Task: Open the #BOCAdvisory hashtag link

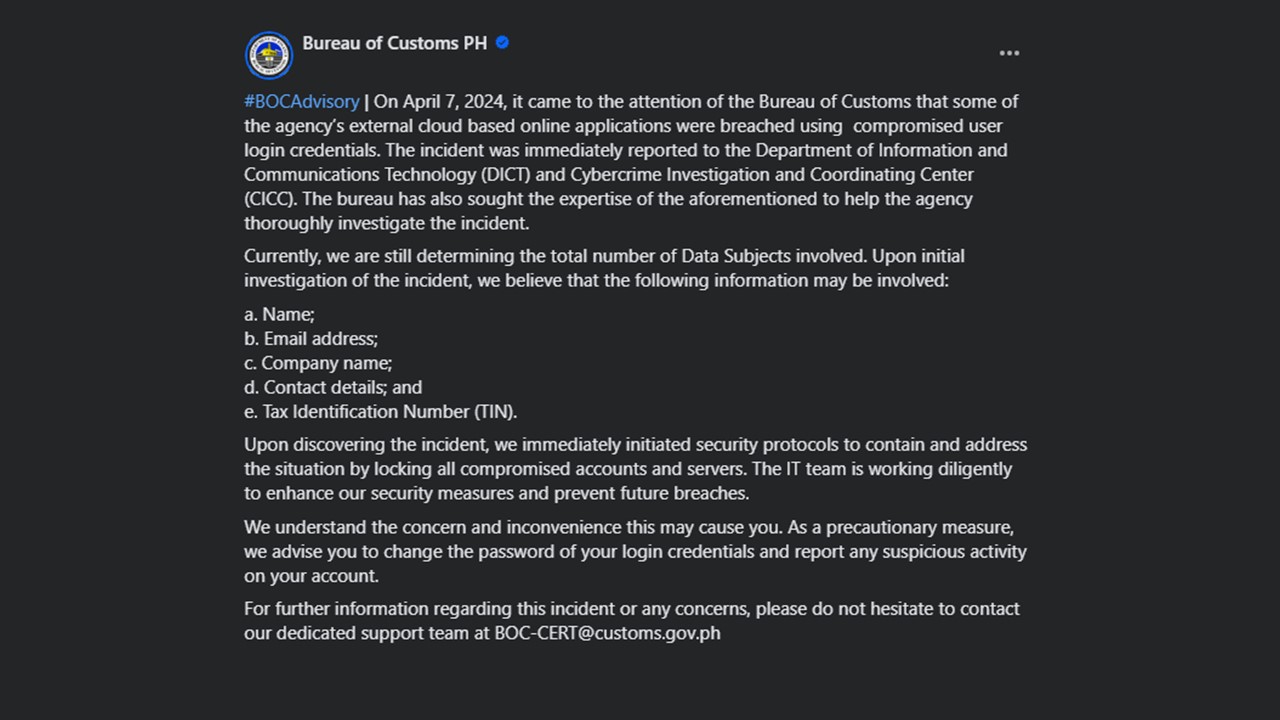Action: coord(301,102)
